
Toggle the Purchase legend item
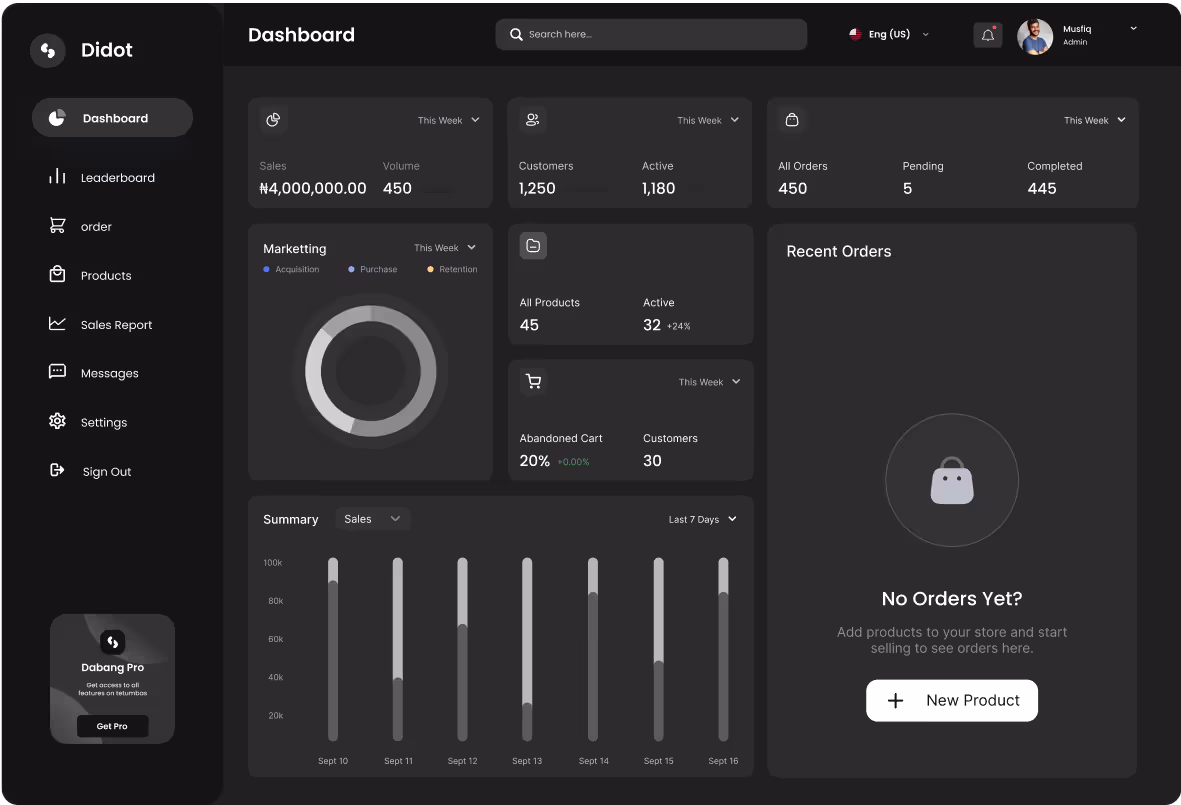pyautogui.click(x=372, y=269)
